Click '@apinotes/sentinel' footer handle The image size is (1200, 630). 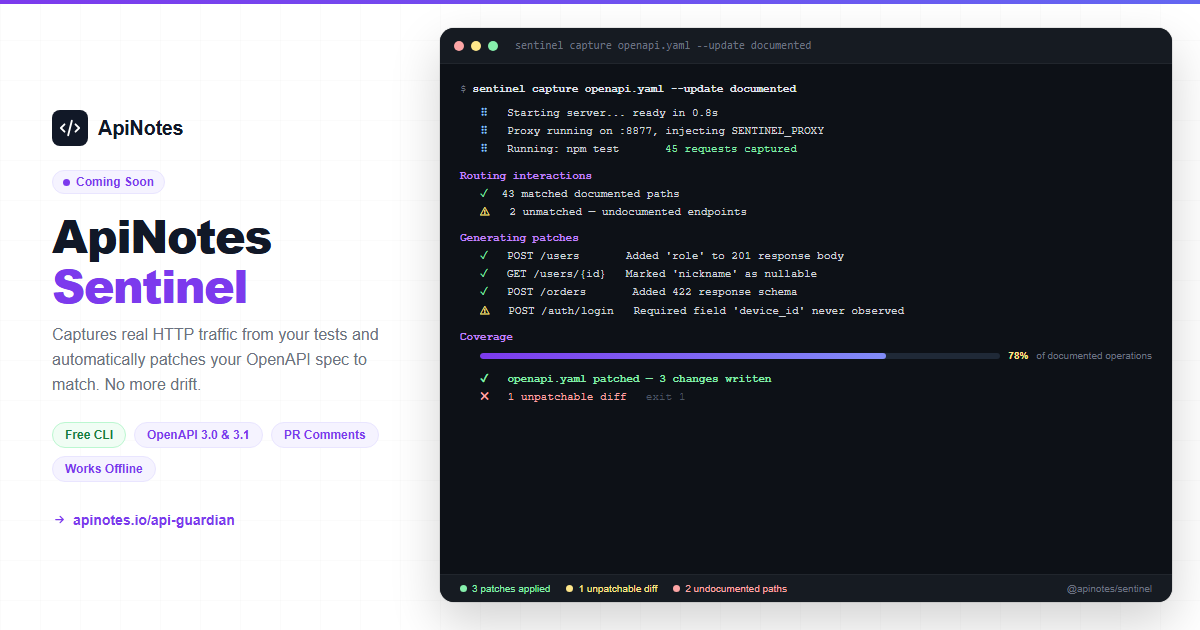1109,589
